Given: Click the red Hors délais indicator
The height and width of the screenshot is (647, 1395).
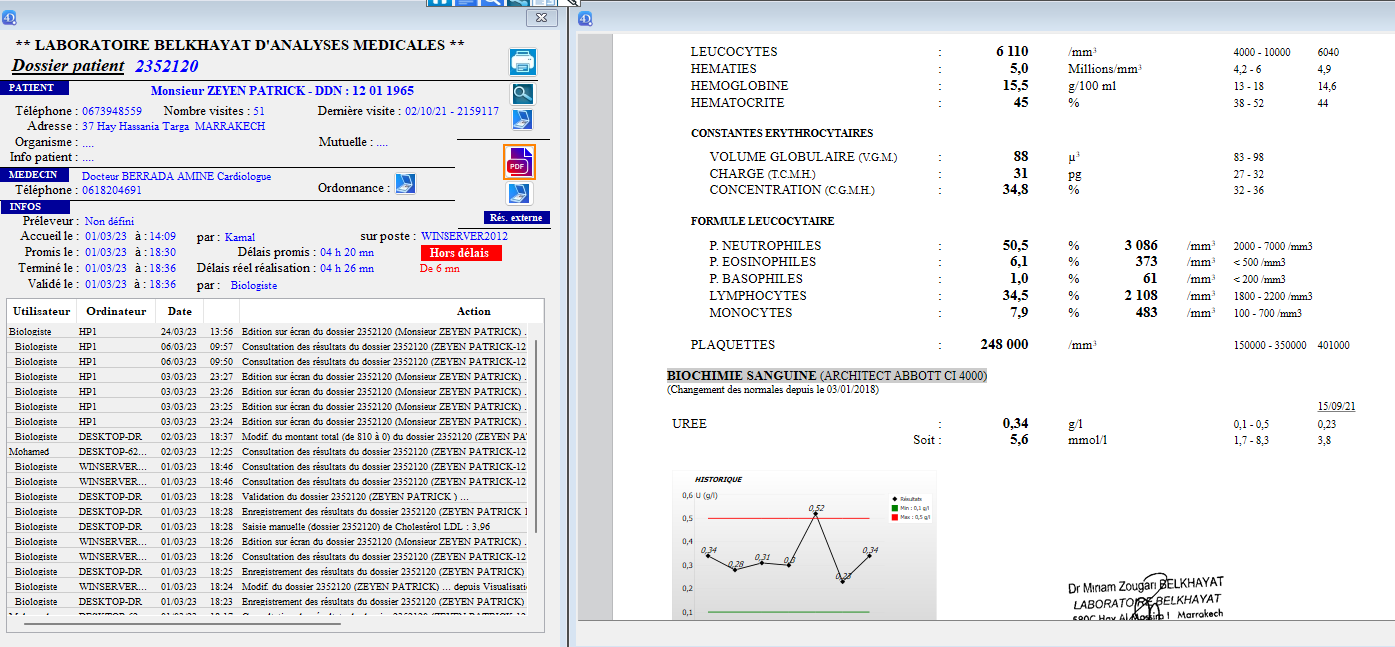Looking at the screenshot, I should [x=461, y=253].
